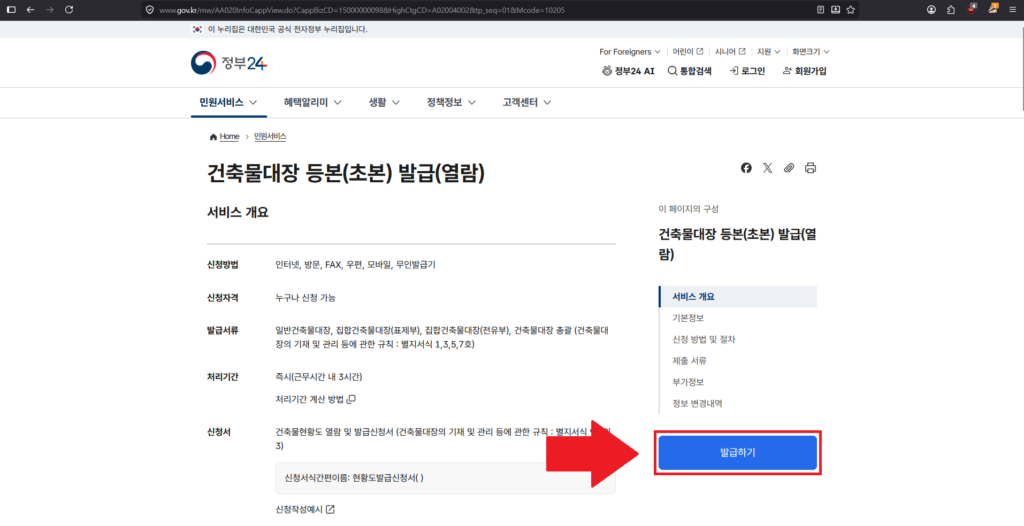Expand For Foreigners dropdown
The height and width of the screenshot is (526, 1024).
(630, 52)
